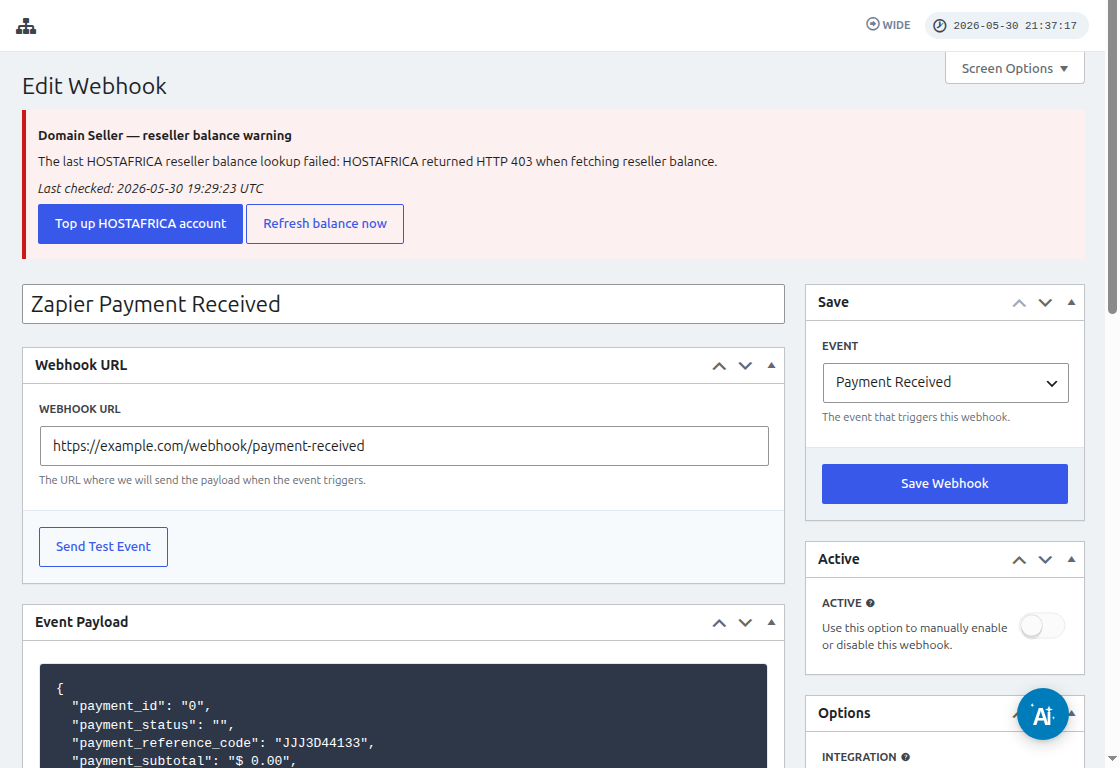
Task: Click the "Last checked: 2026-05-30 19:29:23 UTC" text
Action: pos(151,189)
